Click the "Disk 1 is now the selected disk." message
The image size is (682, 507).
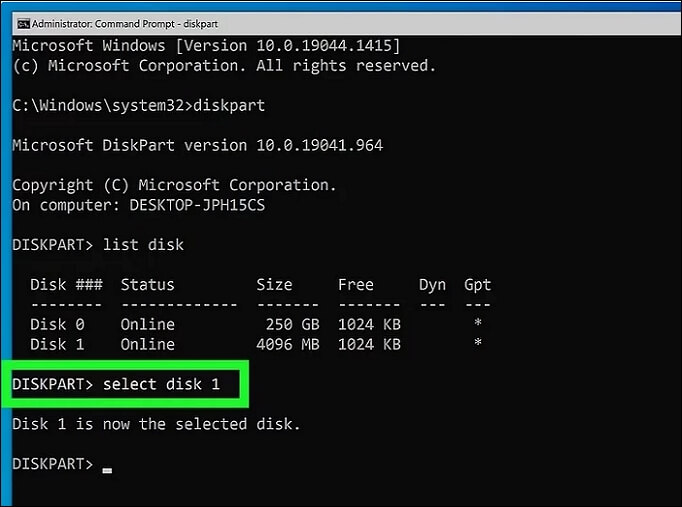pyautogui.click(x=156, y=425)
